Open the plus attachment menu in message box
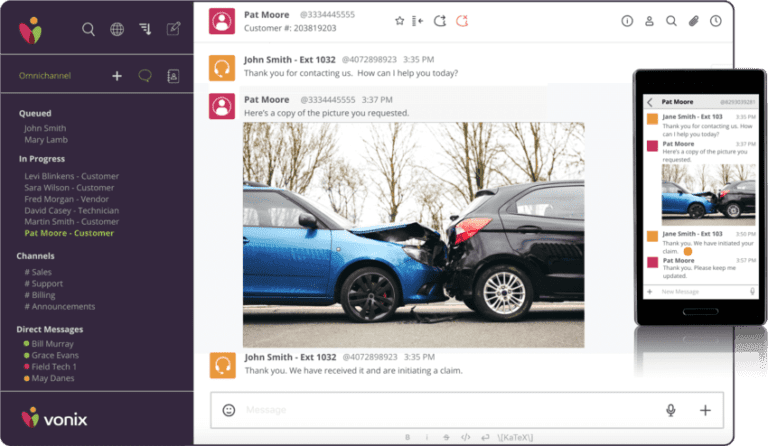768x446 pixels. point(705,409)
